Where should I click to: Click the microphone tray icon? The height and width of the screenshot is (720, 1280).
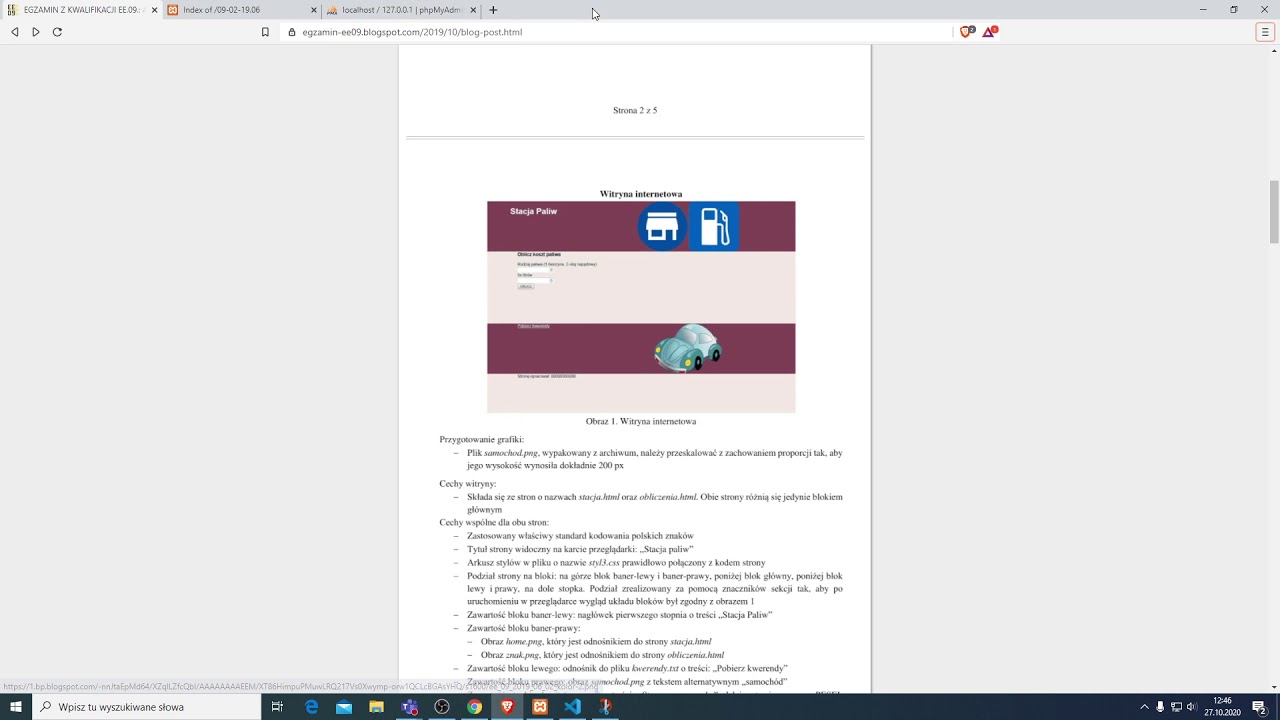click(x=1161, y=707)
